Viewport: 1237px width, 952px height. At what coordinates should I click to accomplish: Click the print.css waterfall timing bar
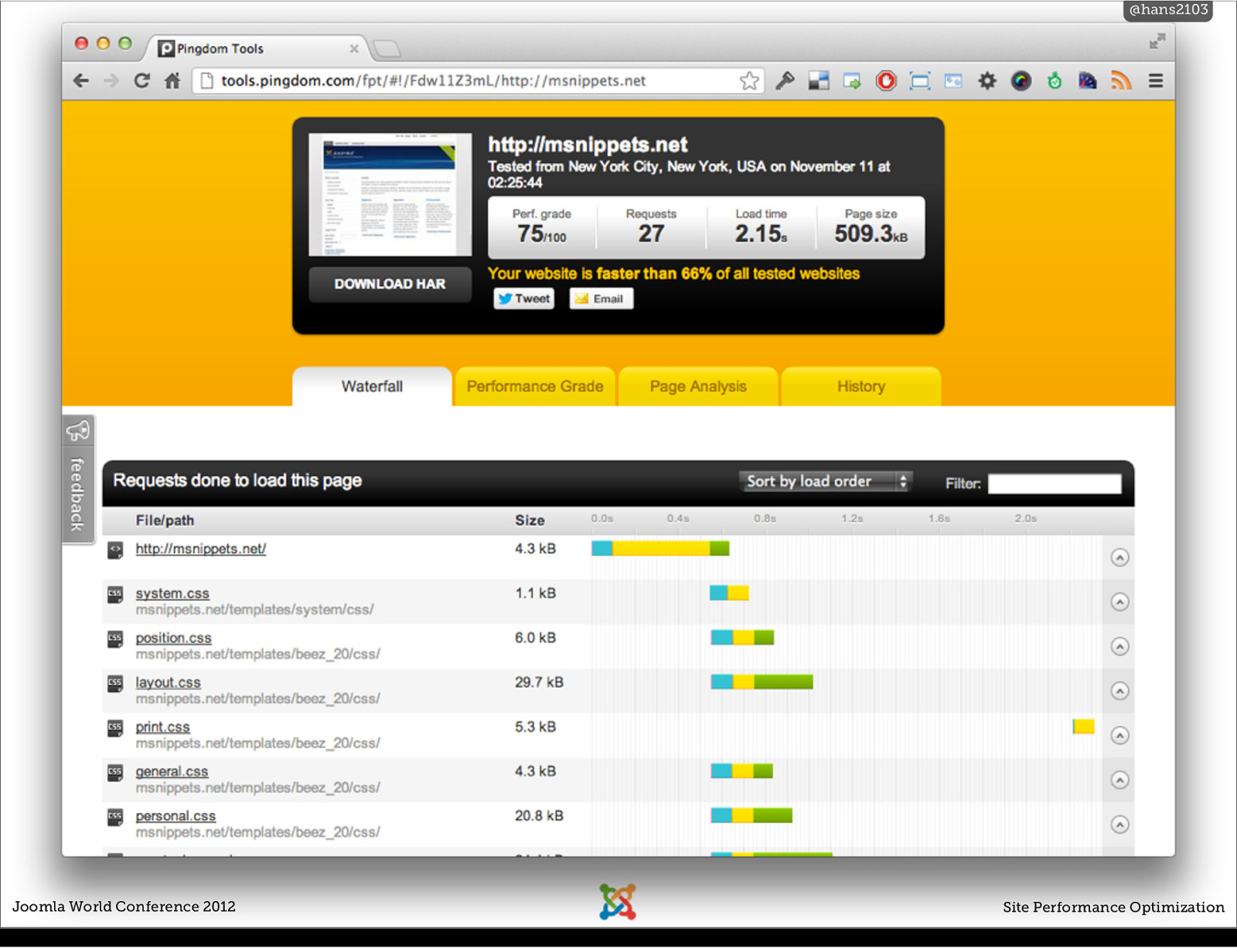[1083, 726]
